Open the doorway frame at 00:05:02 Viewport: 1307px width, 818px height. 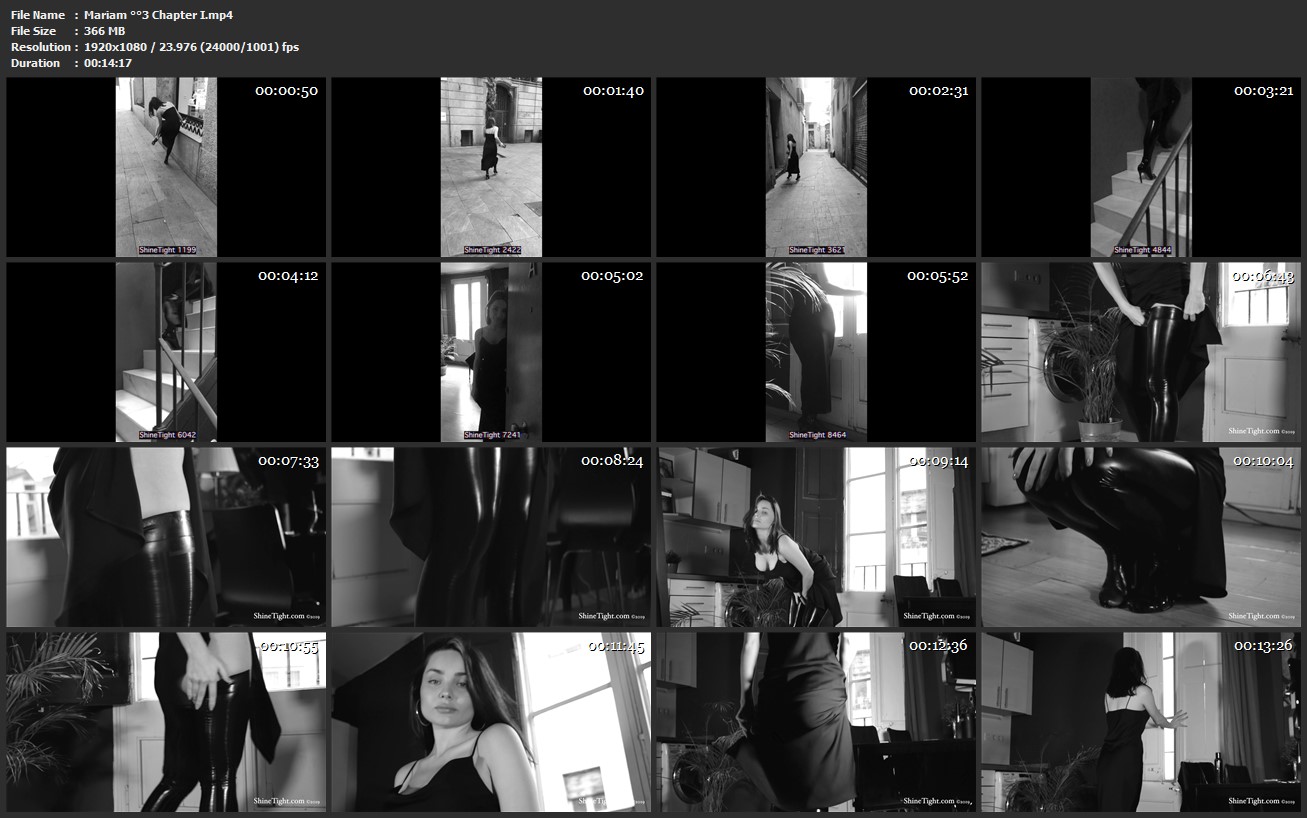(x=491, y=352)
